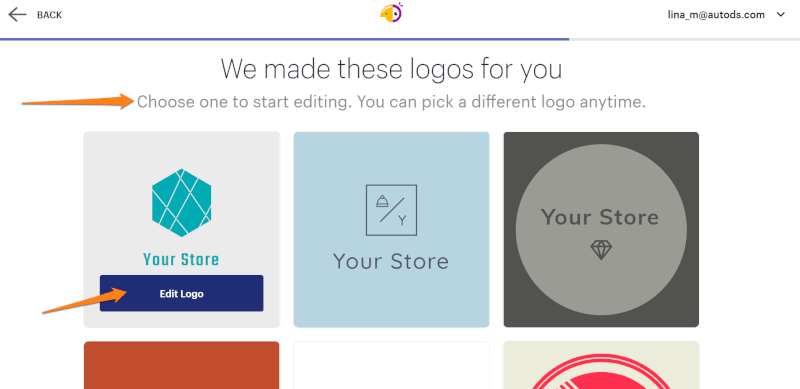Click the Hatchful parrot logo icon
The width and height of the screenshot is (800, 389).
coord(391,12)
